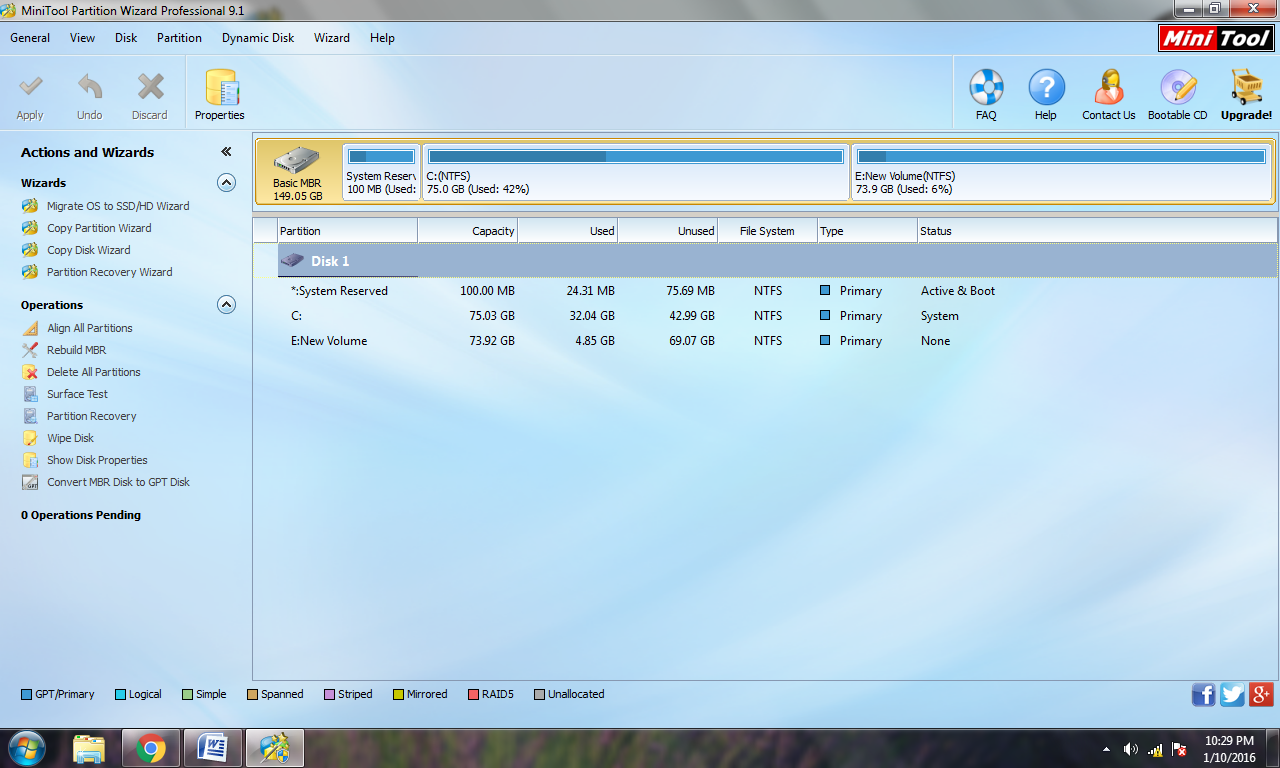Select the E: New Volume partition block
Viewport: 1280px width, 768px height.
1061,172
